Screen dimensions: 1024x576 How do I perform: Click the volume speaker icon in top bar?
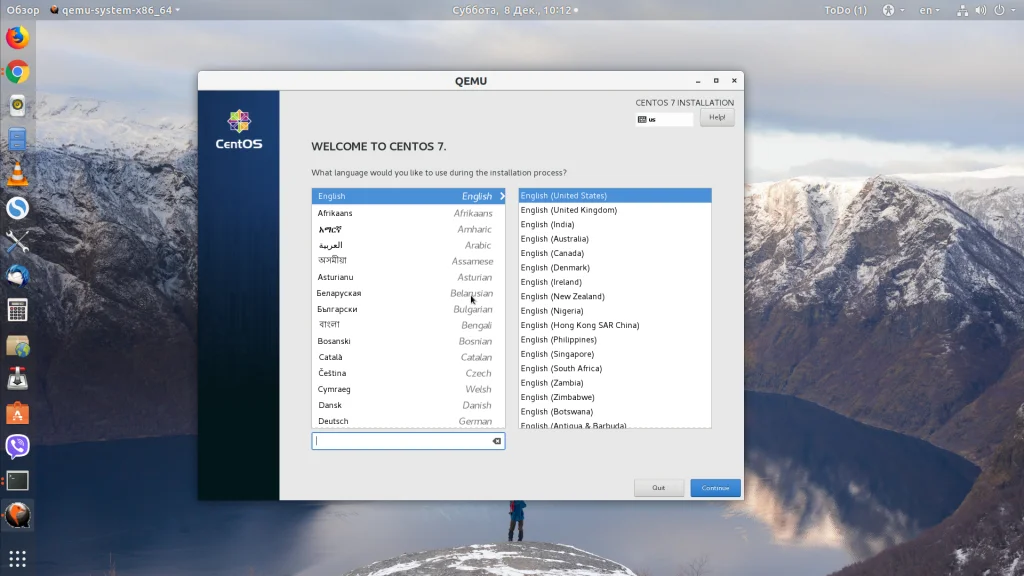click(x=981, y=10)
